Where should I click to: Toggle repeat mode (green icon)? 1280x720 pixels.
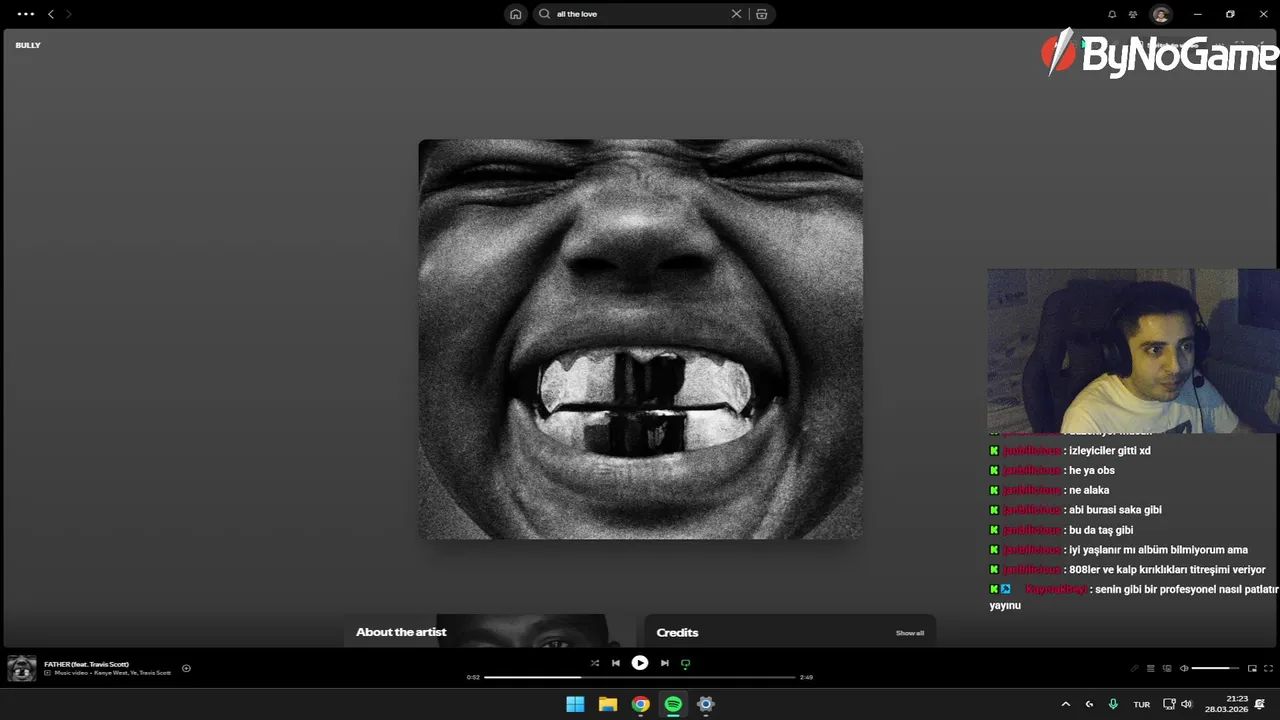click(x=685, y=663)
